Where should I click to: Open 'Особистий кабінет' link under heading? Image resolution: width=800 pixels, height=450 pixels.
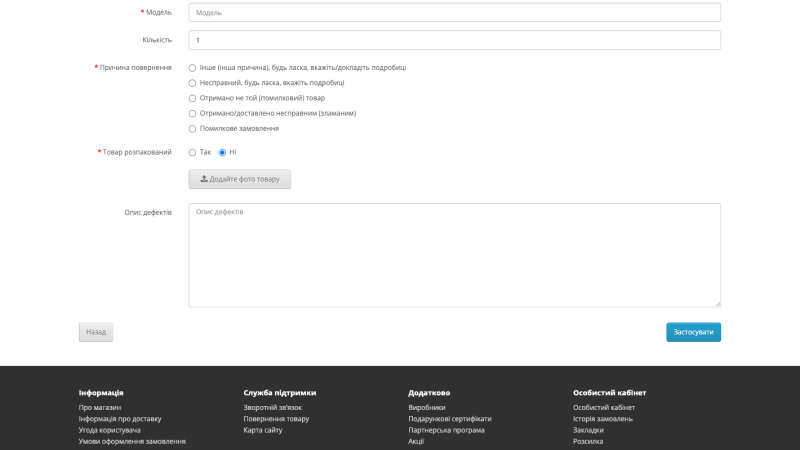604,408
